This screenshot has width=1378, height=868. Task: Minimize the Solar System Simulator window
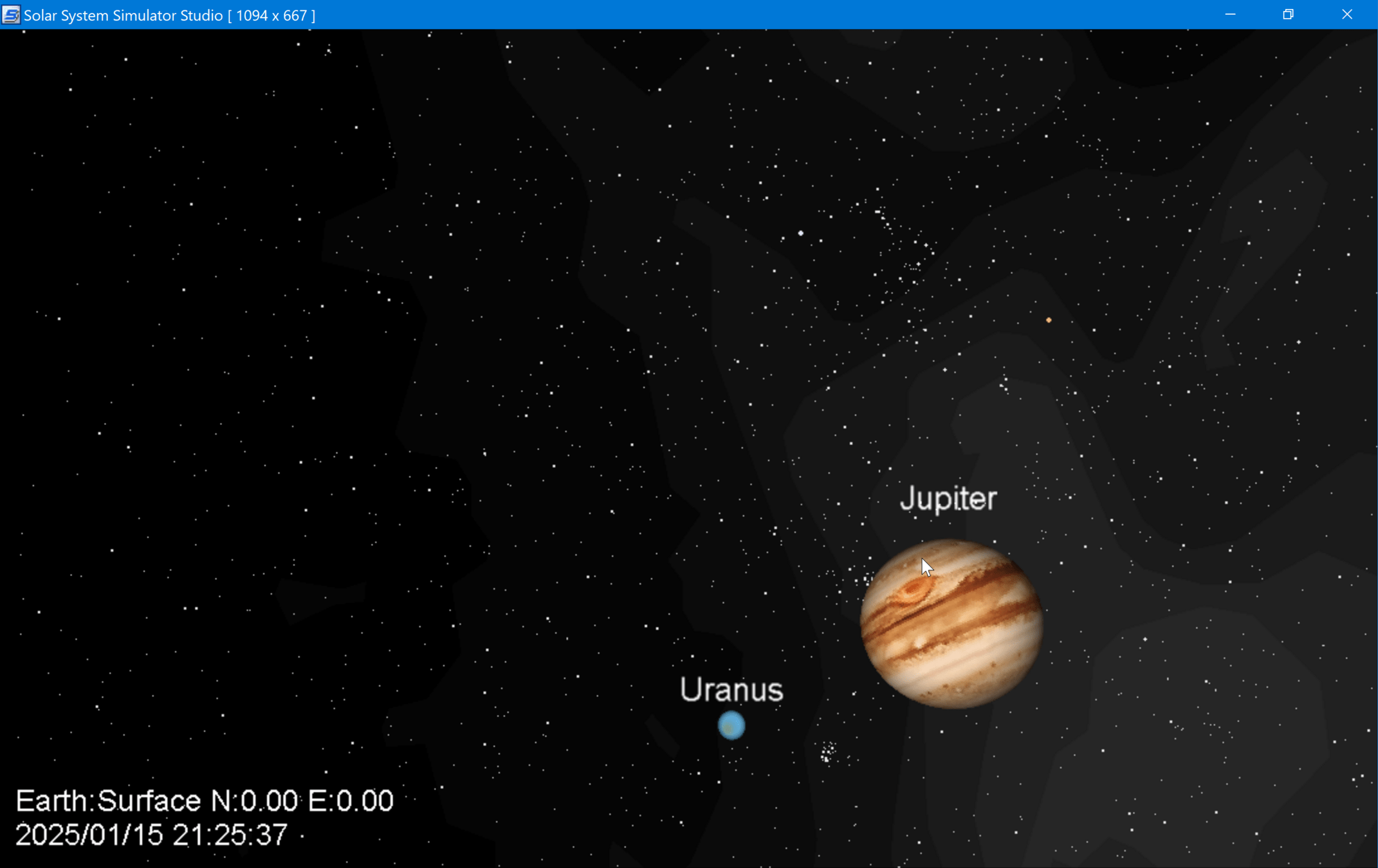point(1230,14)
